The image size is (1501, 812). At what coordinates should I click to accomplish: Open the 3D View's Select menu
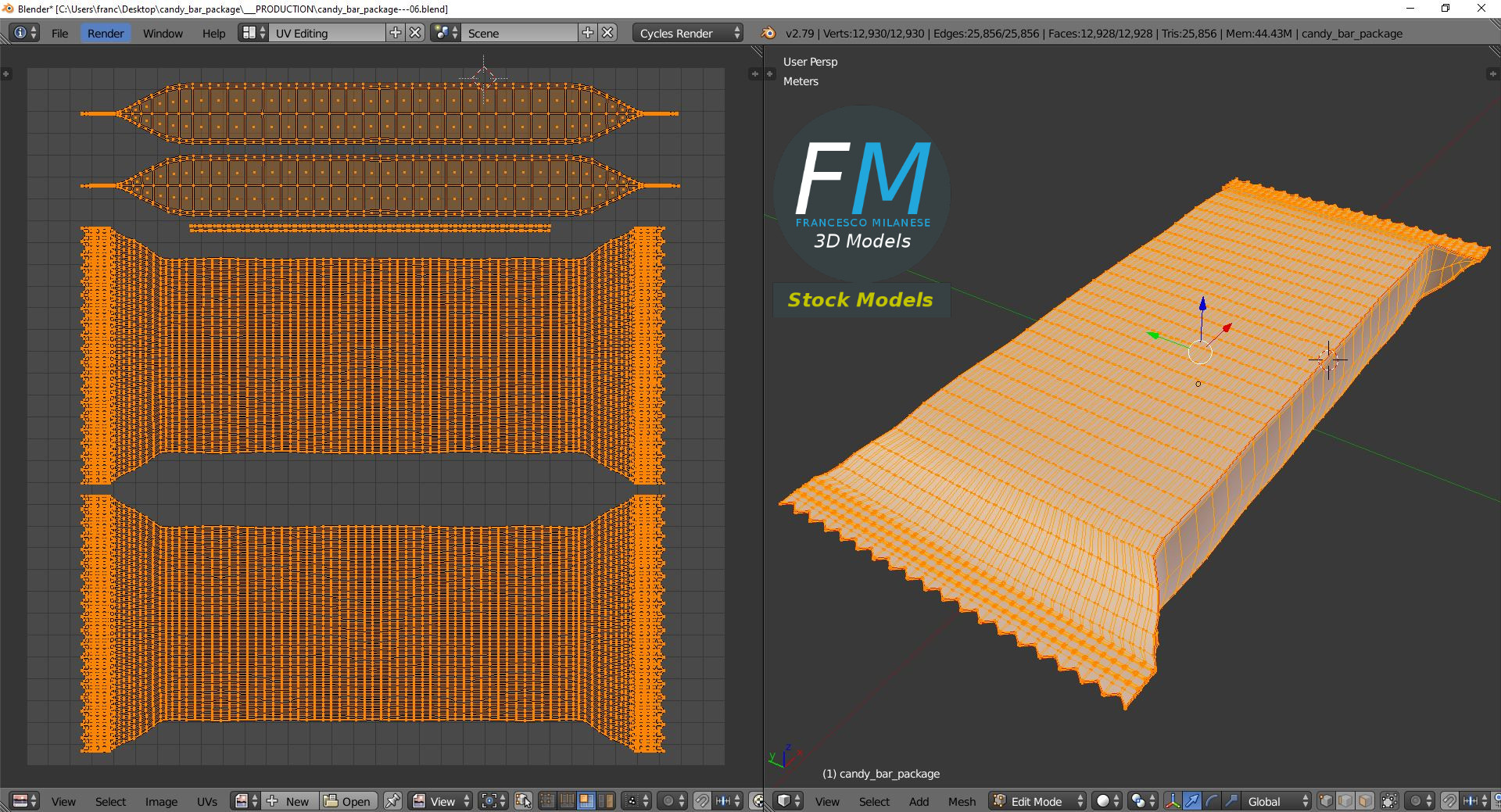click(874, 801)
